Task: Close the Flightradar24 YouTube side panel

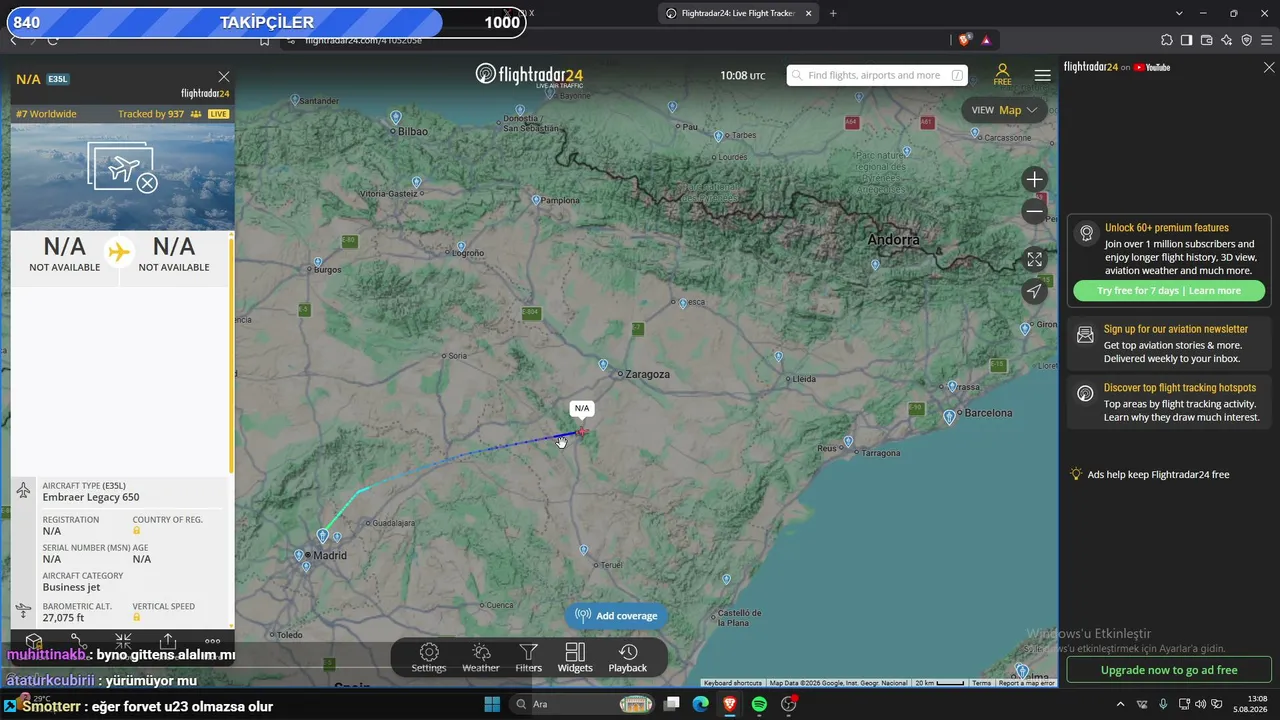Action: coord(1269,67)
